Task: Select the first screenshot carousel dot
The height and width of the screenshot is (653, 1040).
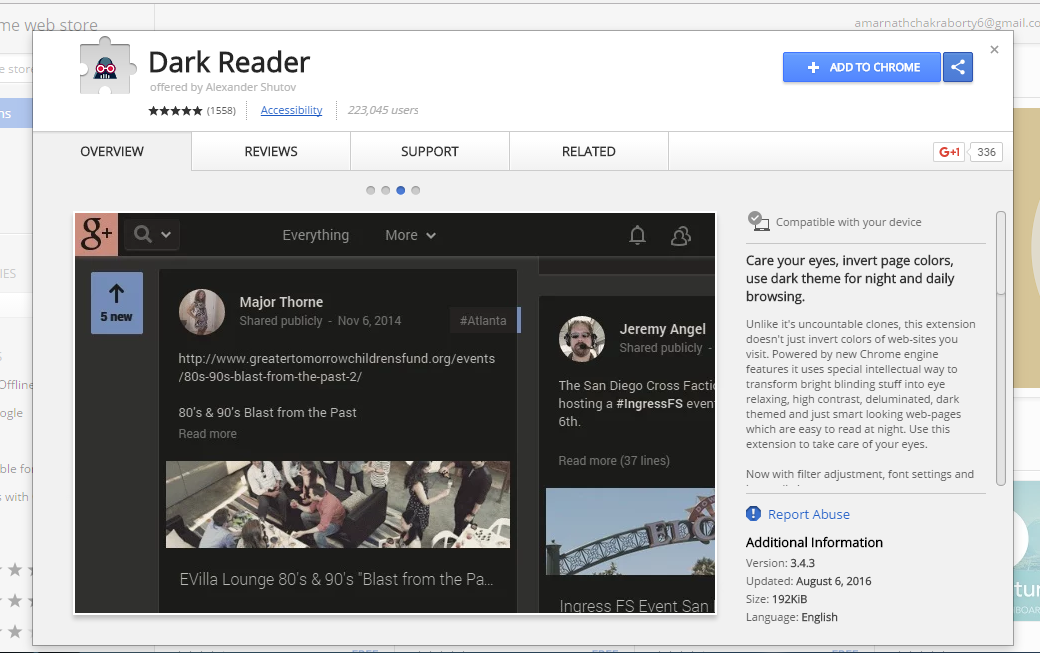Action: 371,190
